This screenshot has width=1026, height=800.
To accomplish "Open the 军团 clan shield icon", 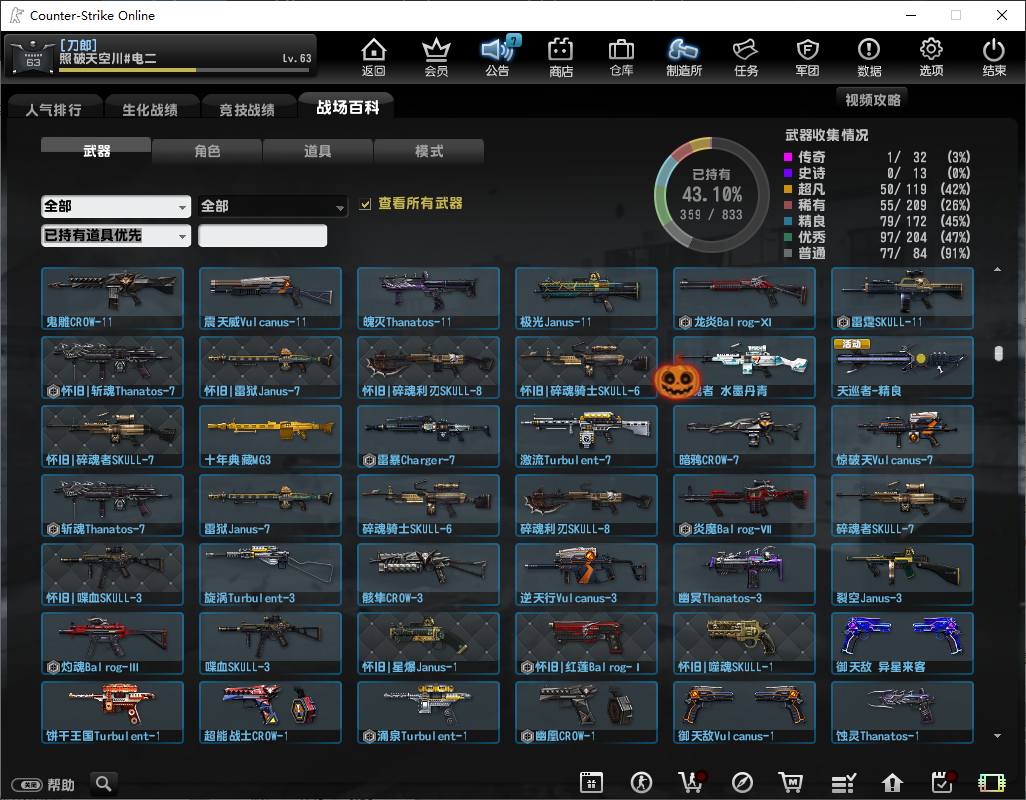I will 807,57.
